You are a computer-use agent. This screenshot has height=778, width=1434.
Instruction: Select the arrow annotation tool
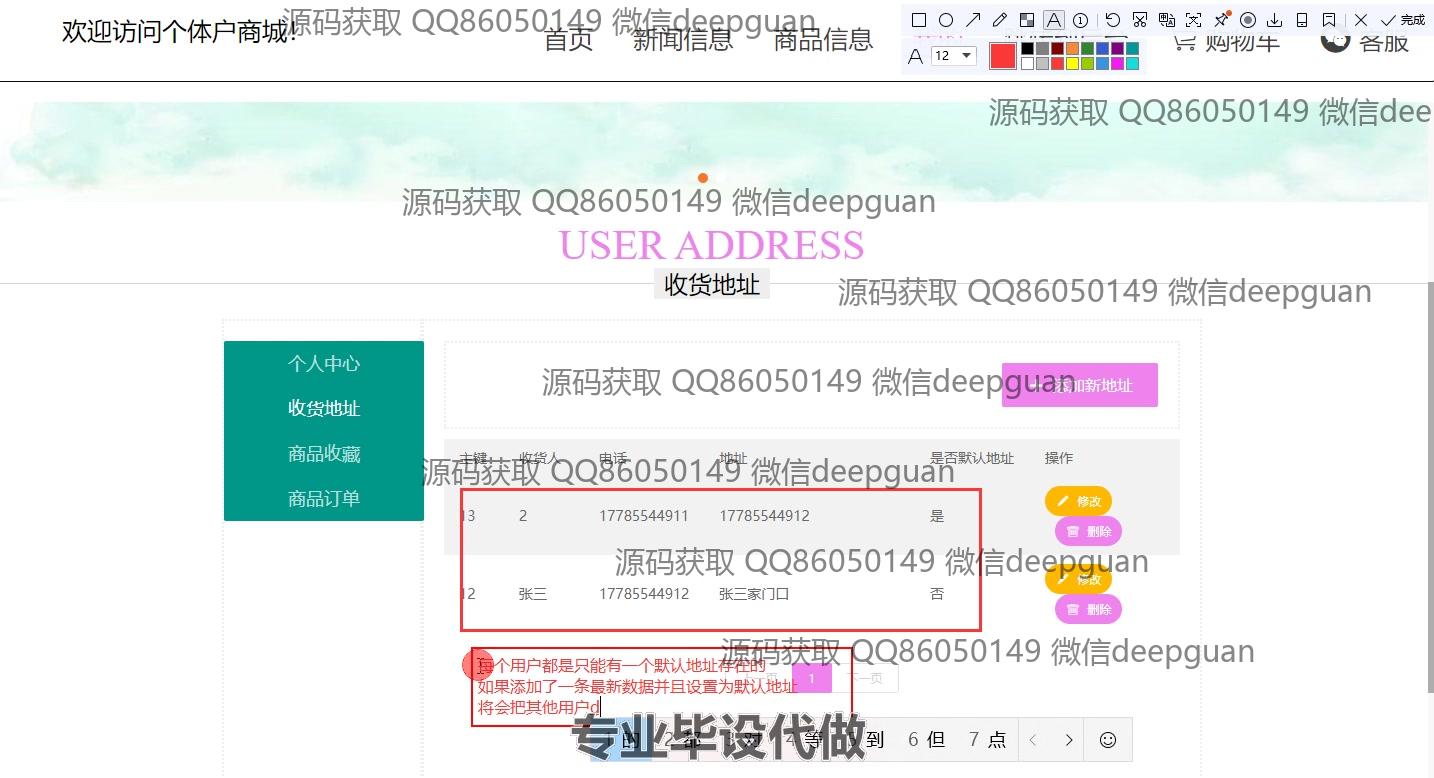(x=973, y=20)
